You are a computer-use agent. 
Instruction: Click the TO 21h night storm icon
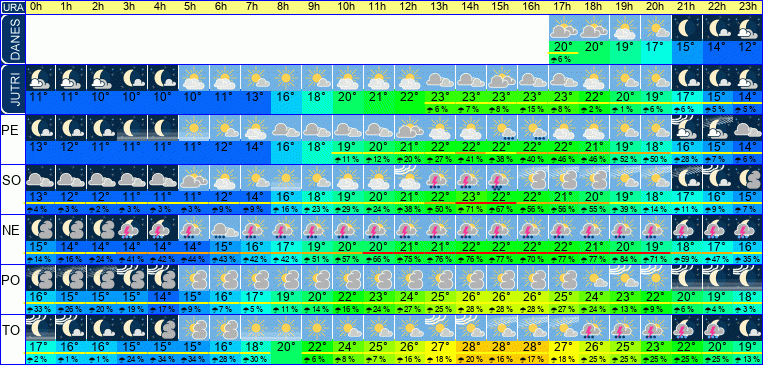[687, 328]
